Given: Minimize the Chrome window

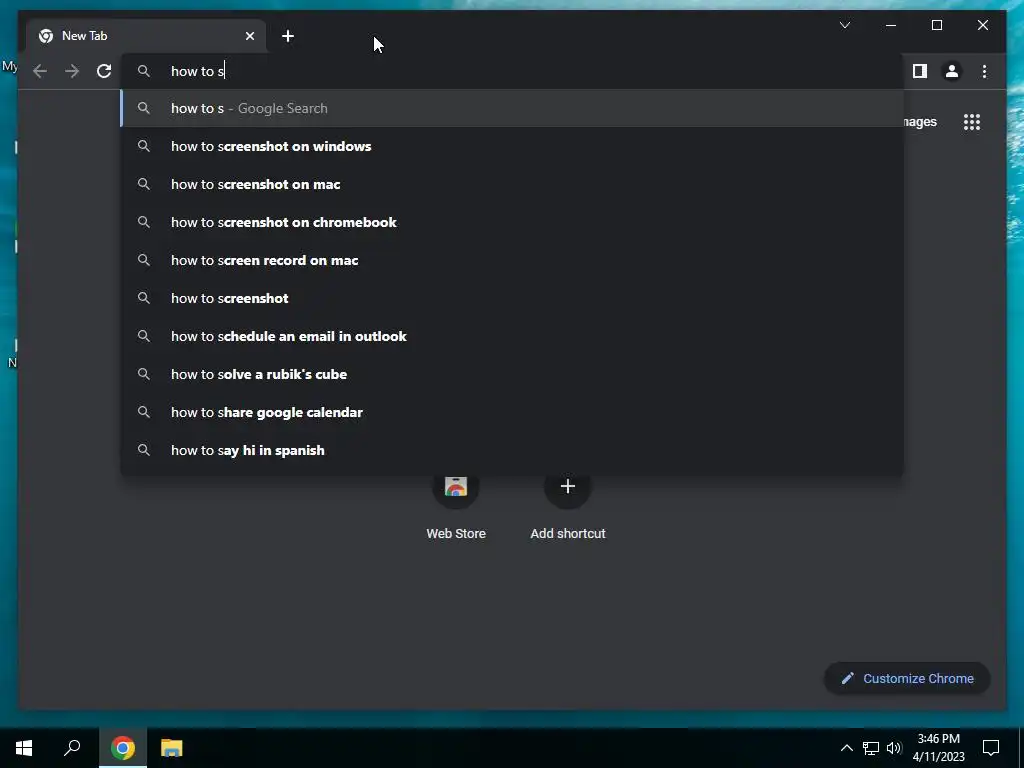Looking at the screenshot, I should 891,25.
